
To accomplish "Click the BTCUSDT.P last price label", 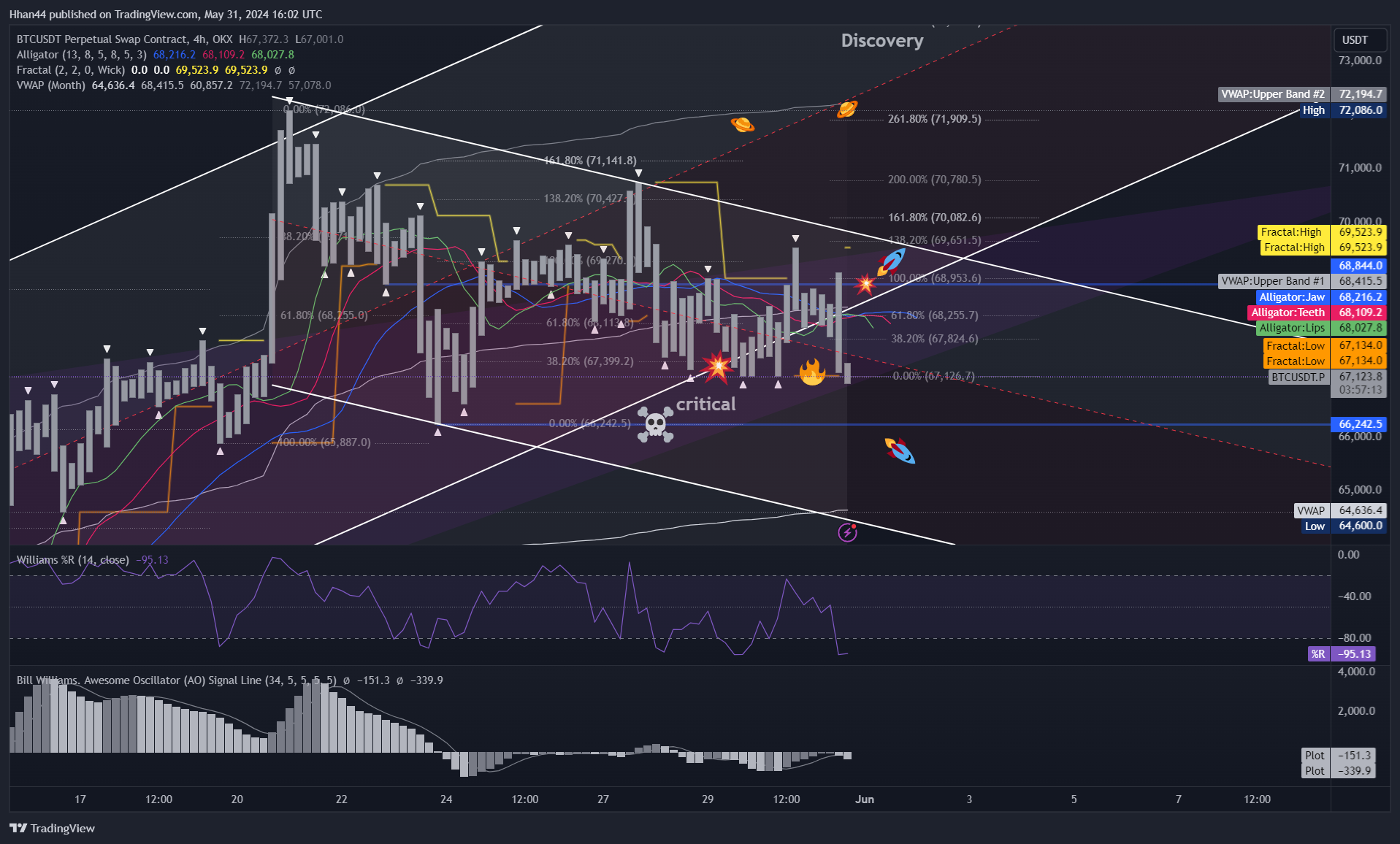I will [x=1327, y=377].
